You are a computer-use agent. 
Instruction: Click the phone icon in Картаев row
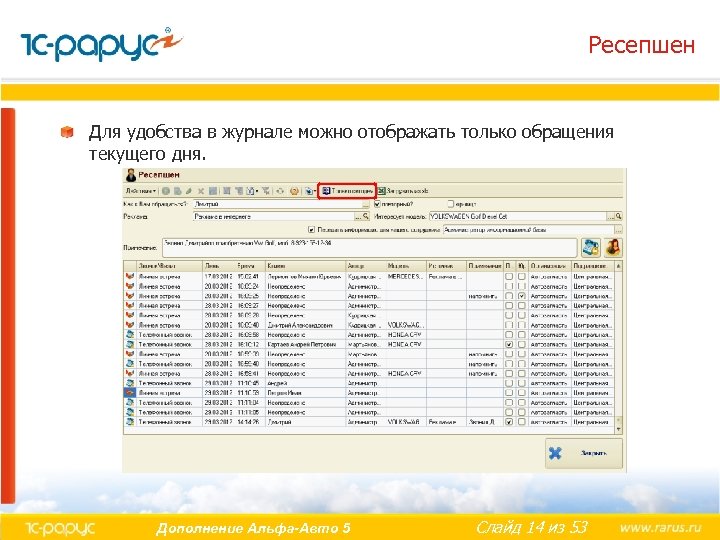coord(130,344)
